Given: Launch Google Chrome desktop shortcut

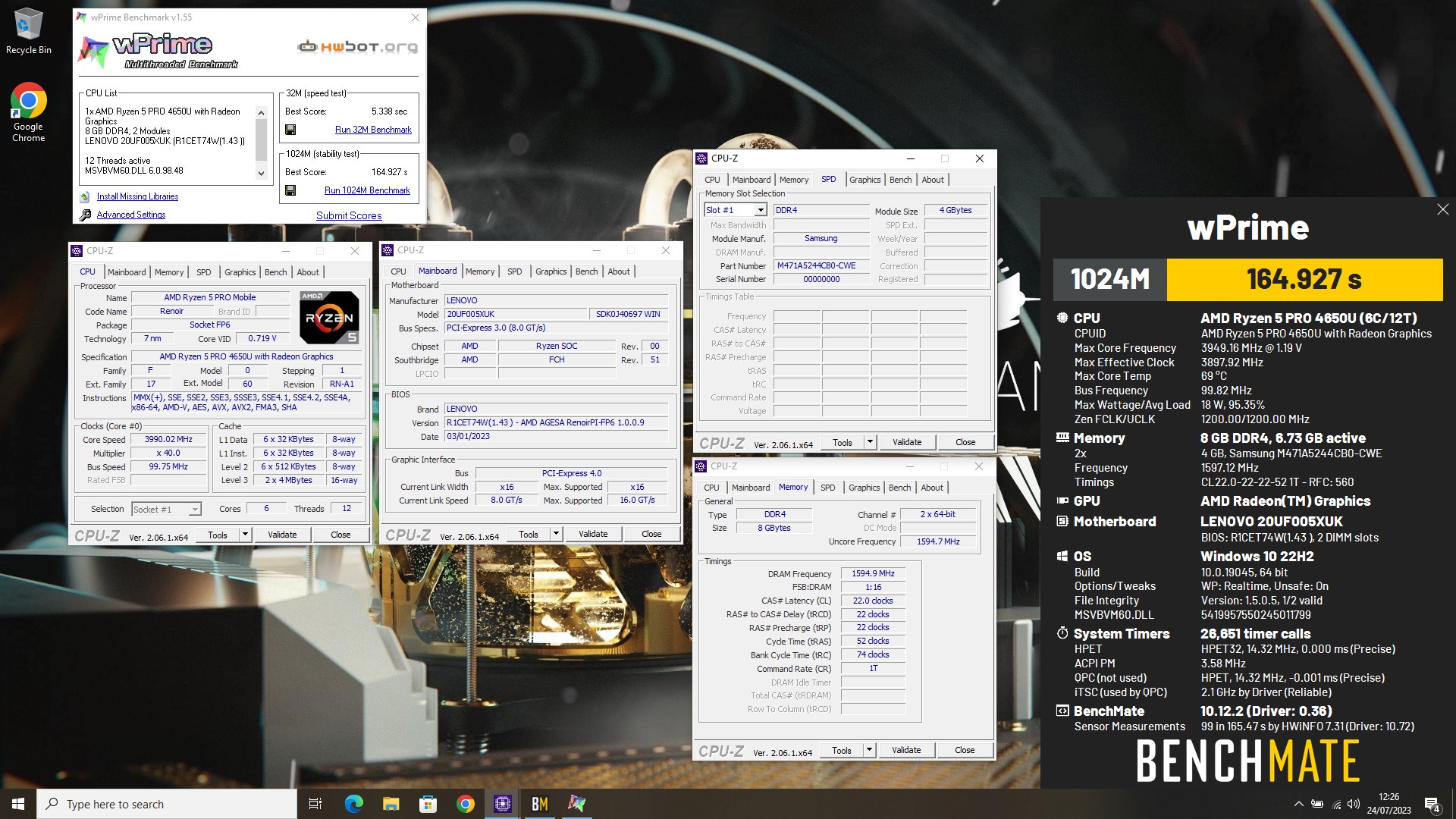Looking at the screenshot, I should coord(28,112).
